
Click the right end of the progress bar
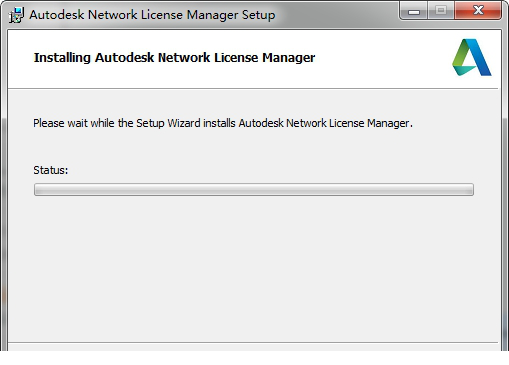(x=471, y=189)
